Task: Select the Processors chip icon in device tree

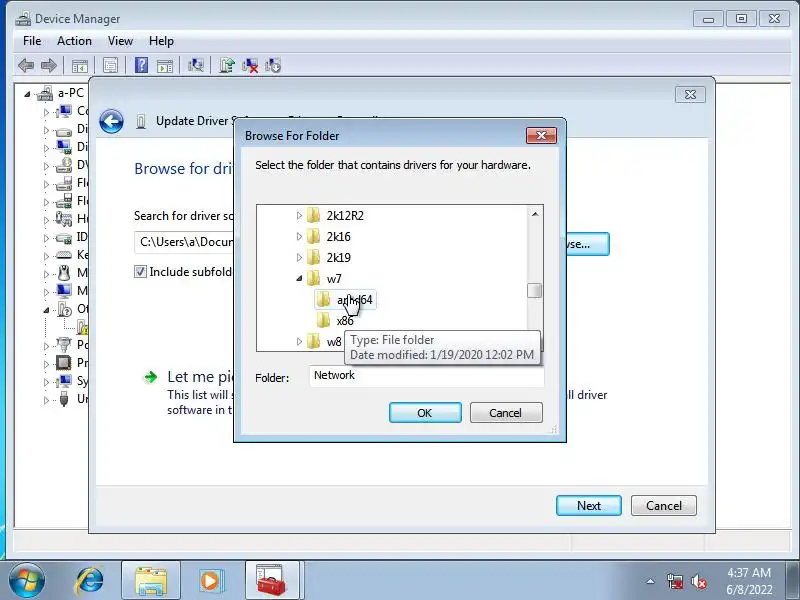Action: pyautogui.click(x=64, y=363)
